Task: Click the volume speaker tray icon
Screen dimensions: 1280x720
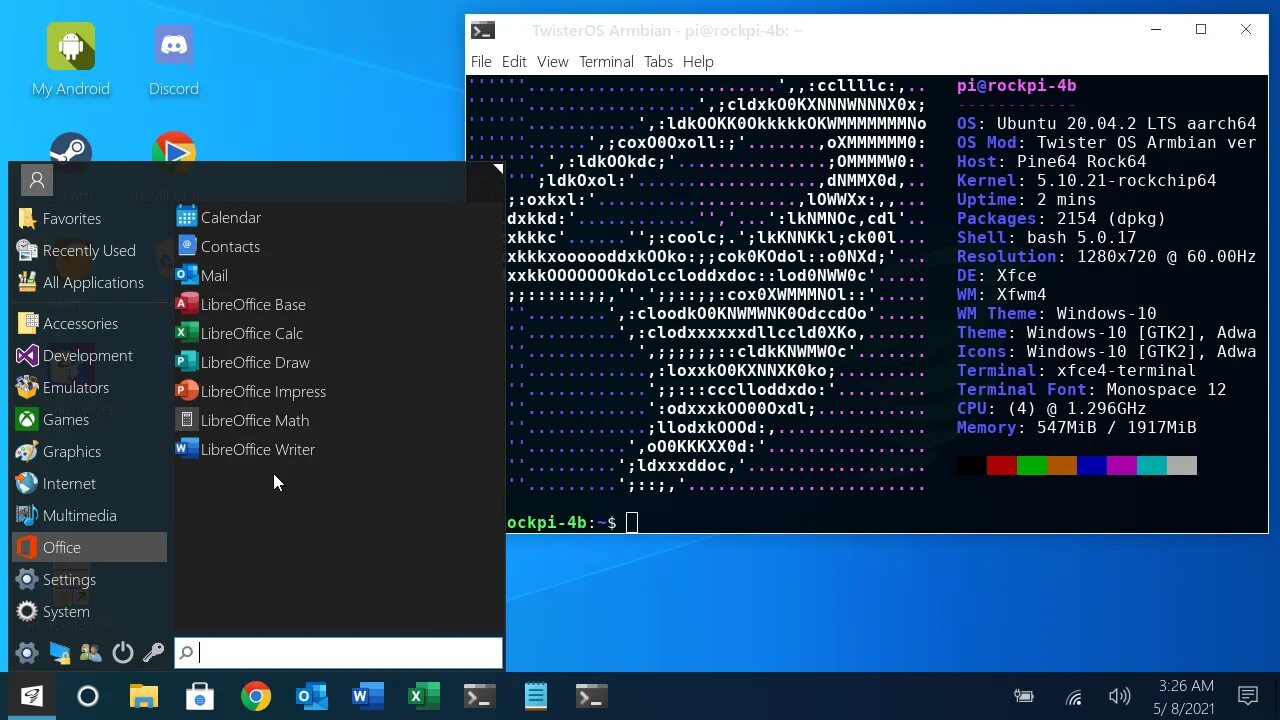Action: click(x=1119, y=696)
